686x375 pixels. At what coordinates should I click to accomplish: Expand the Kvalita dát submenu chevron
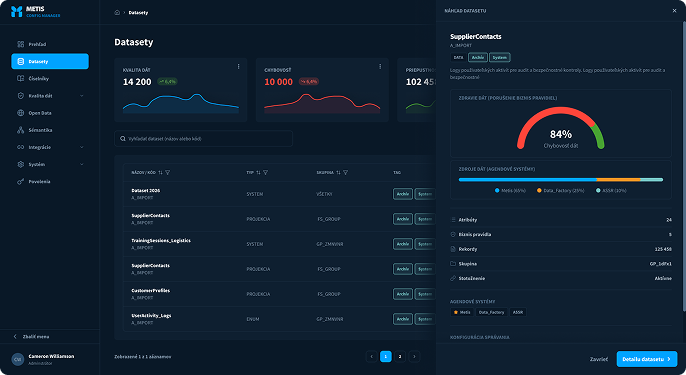tap(82, 96)
